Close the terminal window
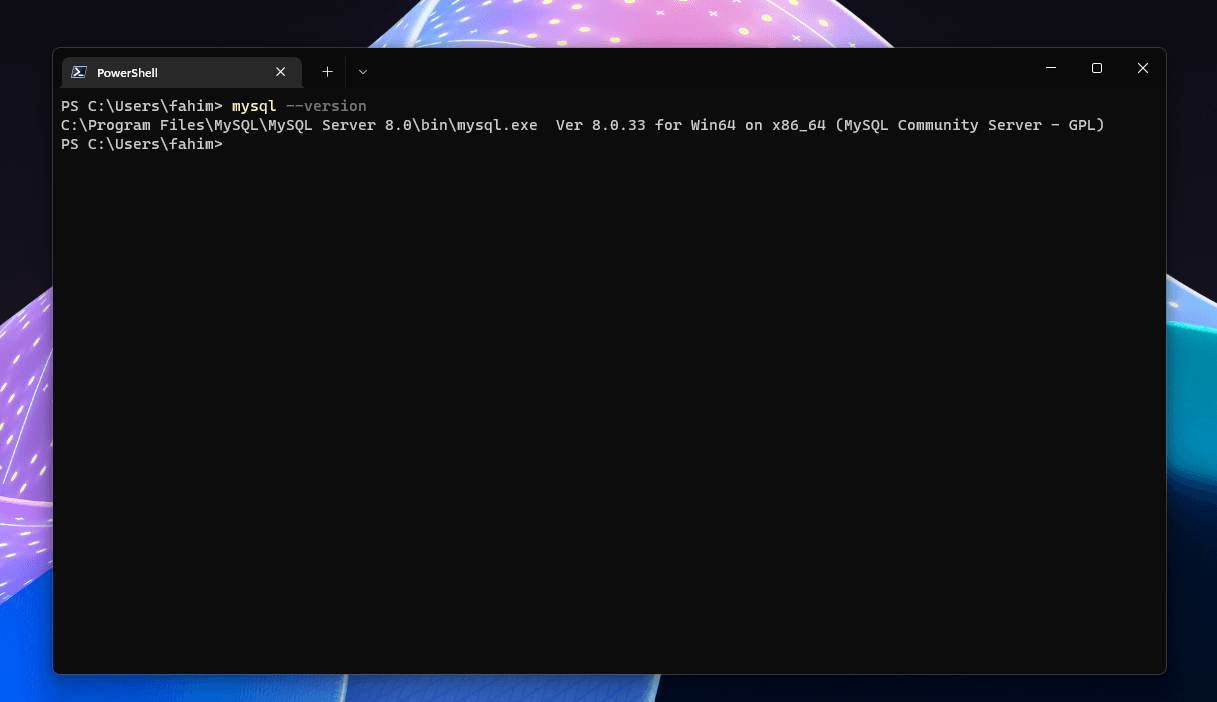This screenshot has height=702, width=1217. point(1143,68)
